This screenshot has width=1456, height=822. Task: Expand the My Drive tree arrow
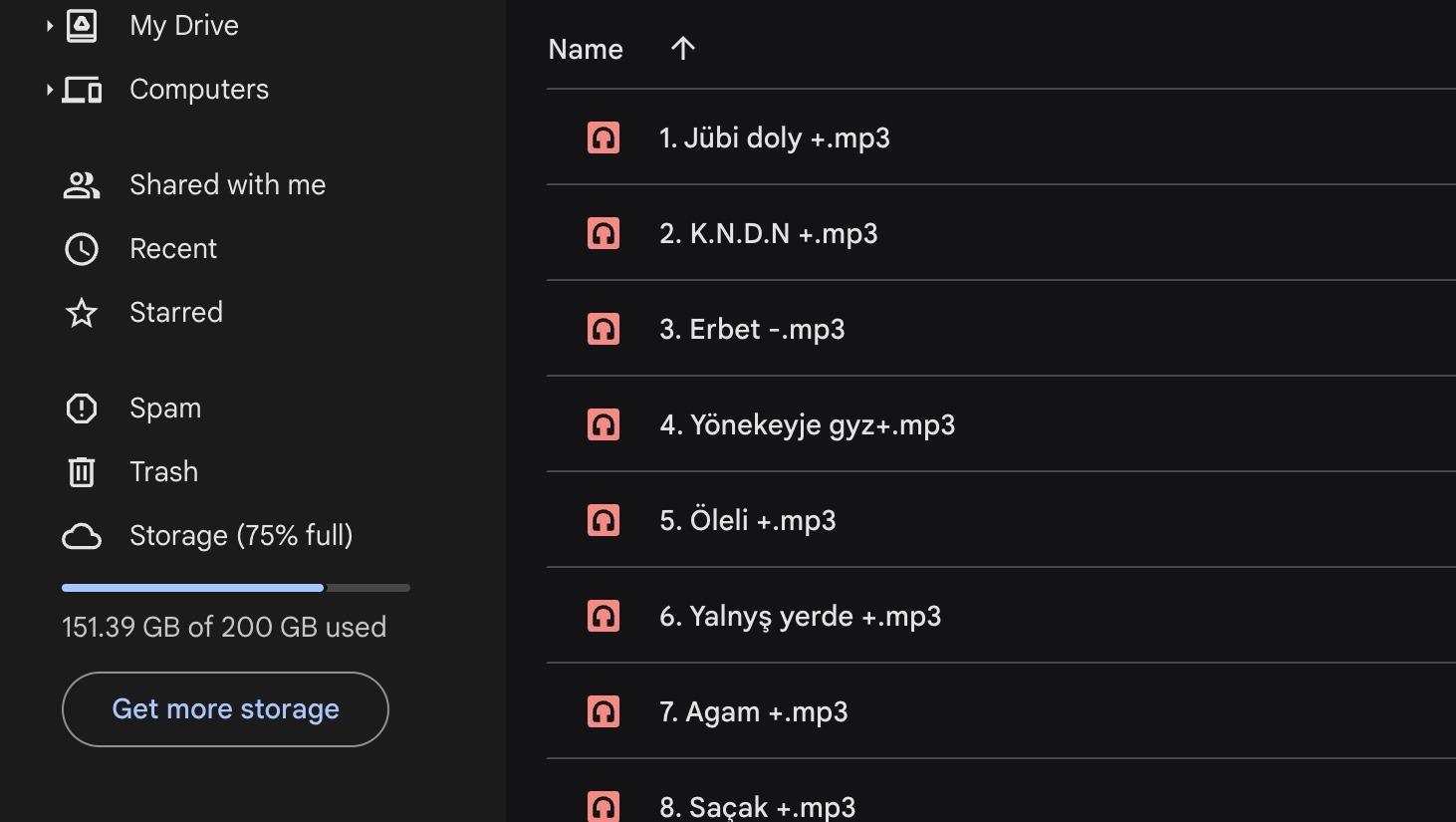coord(49,26)
